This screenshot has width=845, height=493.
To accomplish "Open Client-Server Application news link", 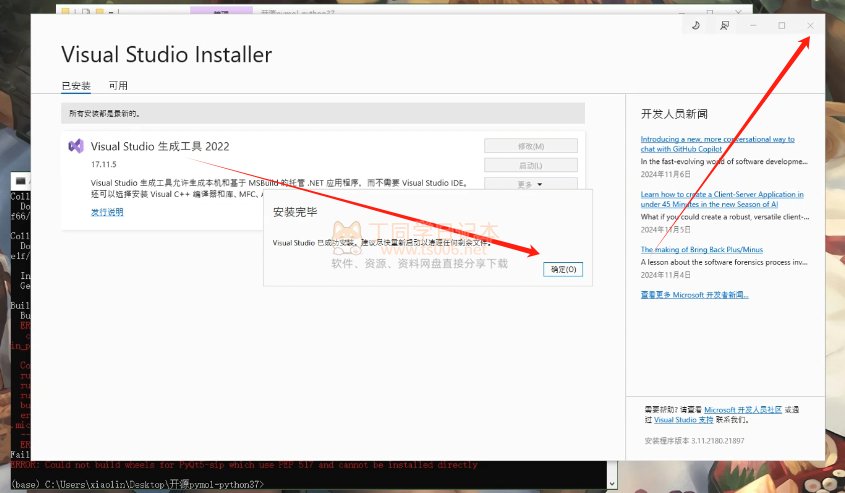I will coord(722,199).
